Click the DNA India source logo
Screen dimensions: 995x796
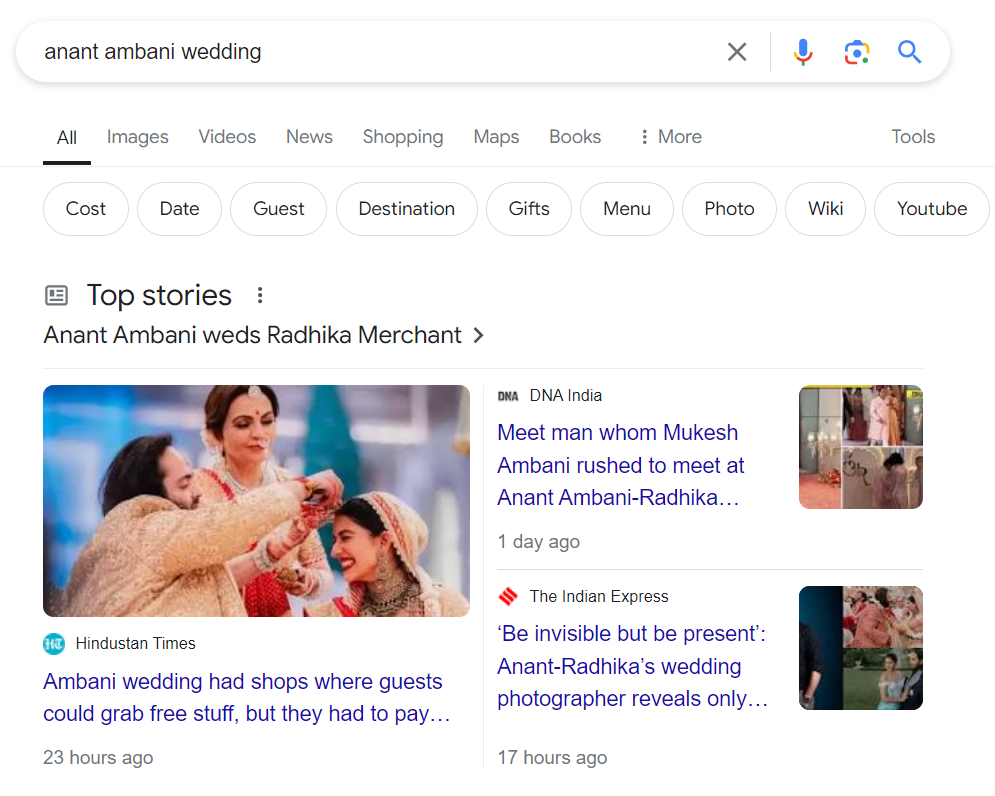coord(508,396)
